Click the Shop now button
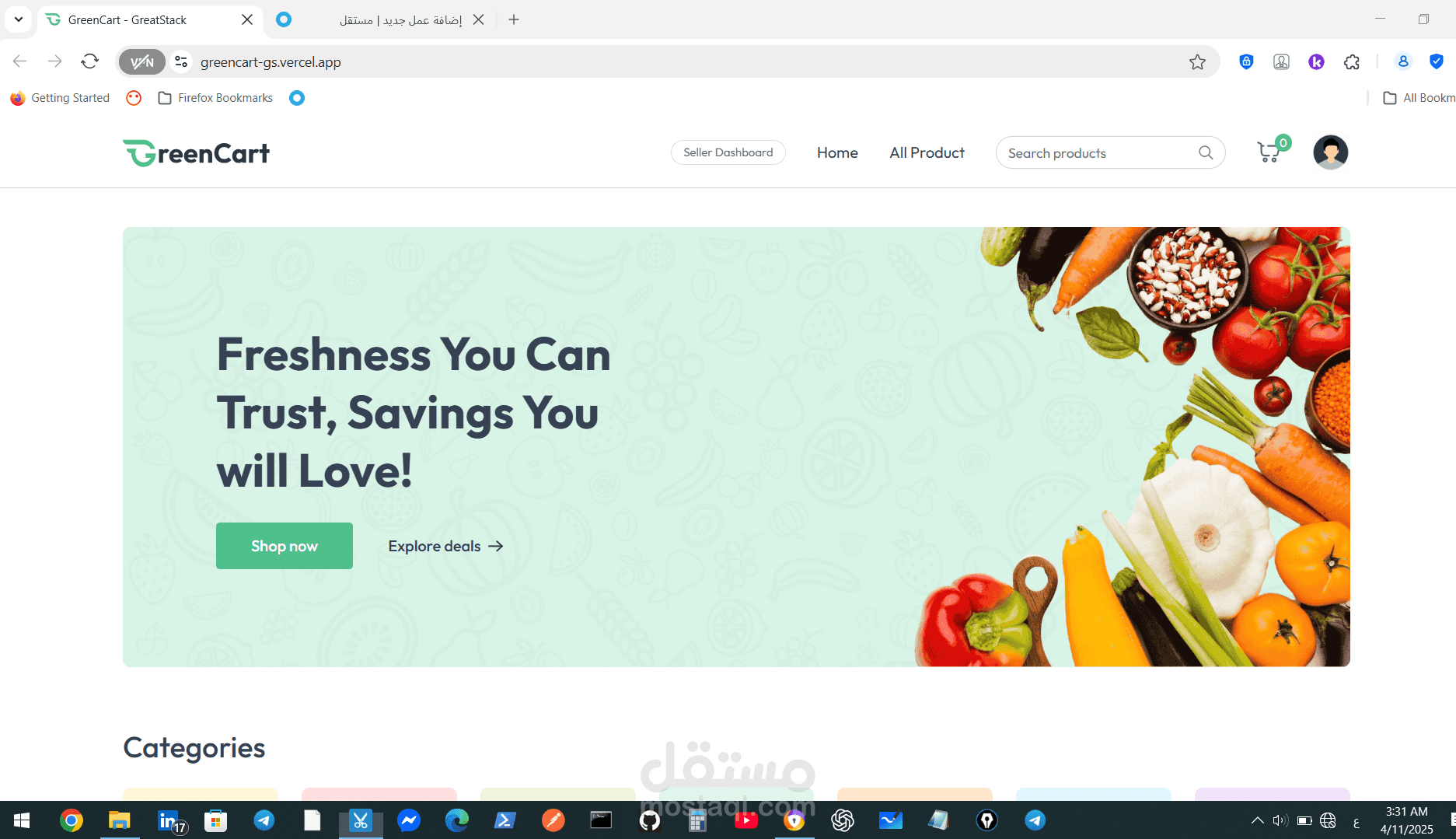The image size is (1456, 839). [285, 546]
